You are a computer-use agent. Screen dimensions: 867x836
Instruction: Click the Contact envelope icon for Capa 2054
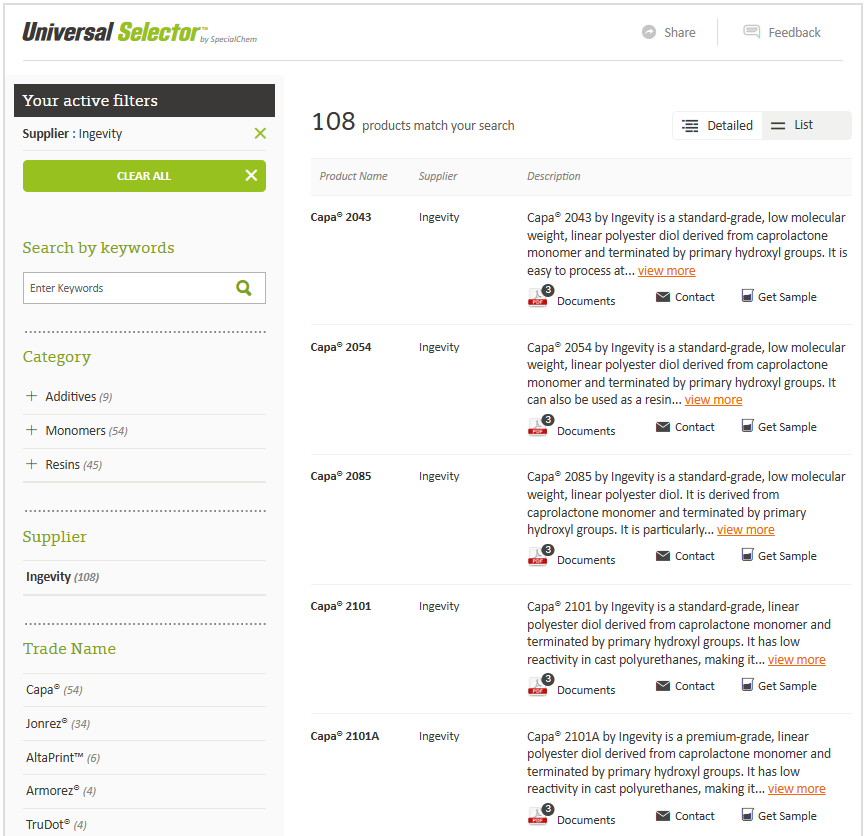click(x=662, y=427)
